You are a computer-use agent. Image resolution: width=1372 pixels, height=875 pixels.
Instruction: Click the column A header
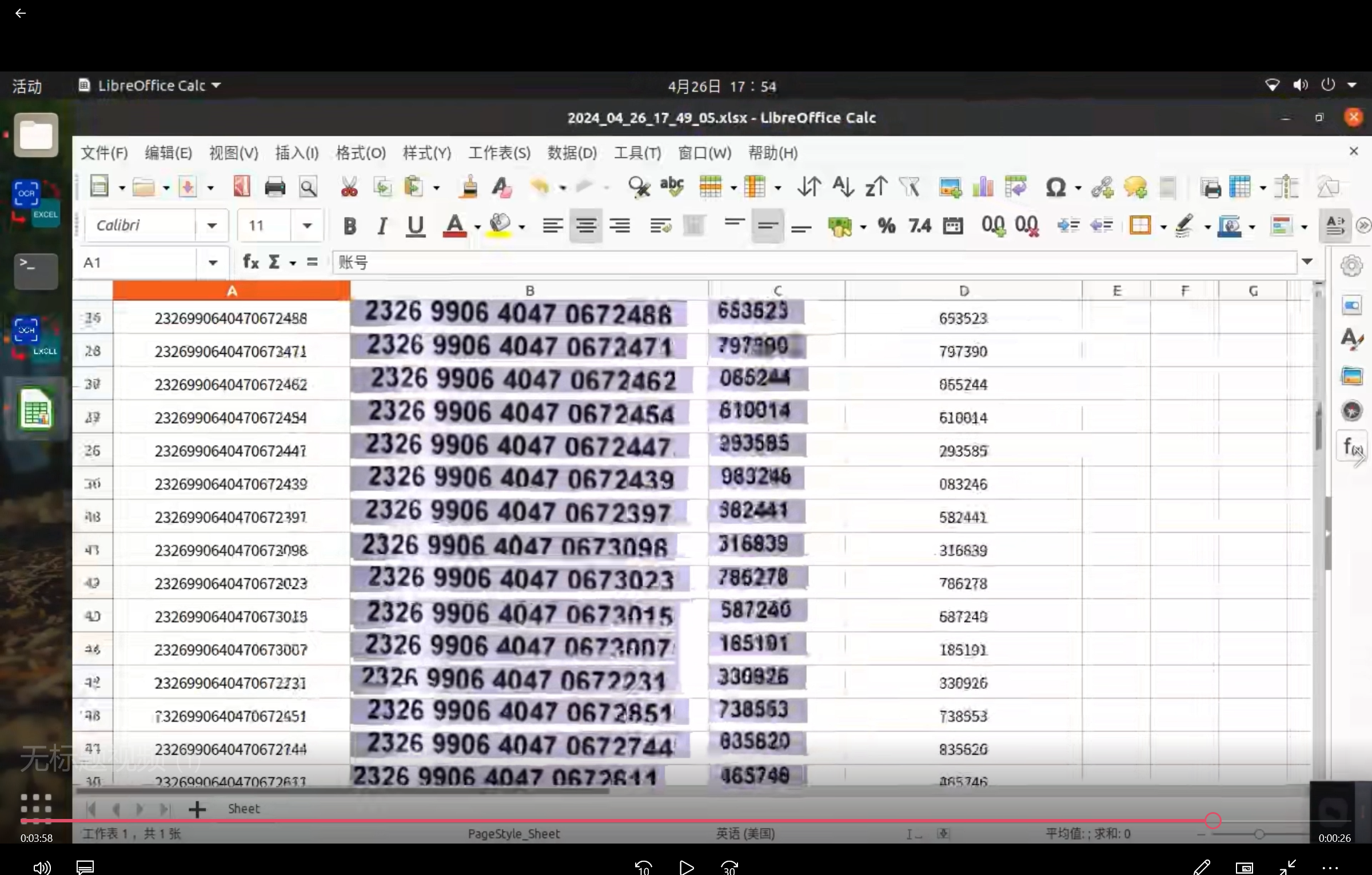click(x=232, y=291)
